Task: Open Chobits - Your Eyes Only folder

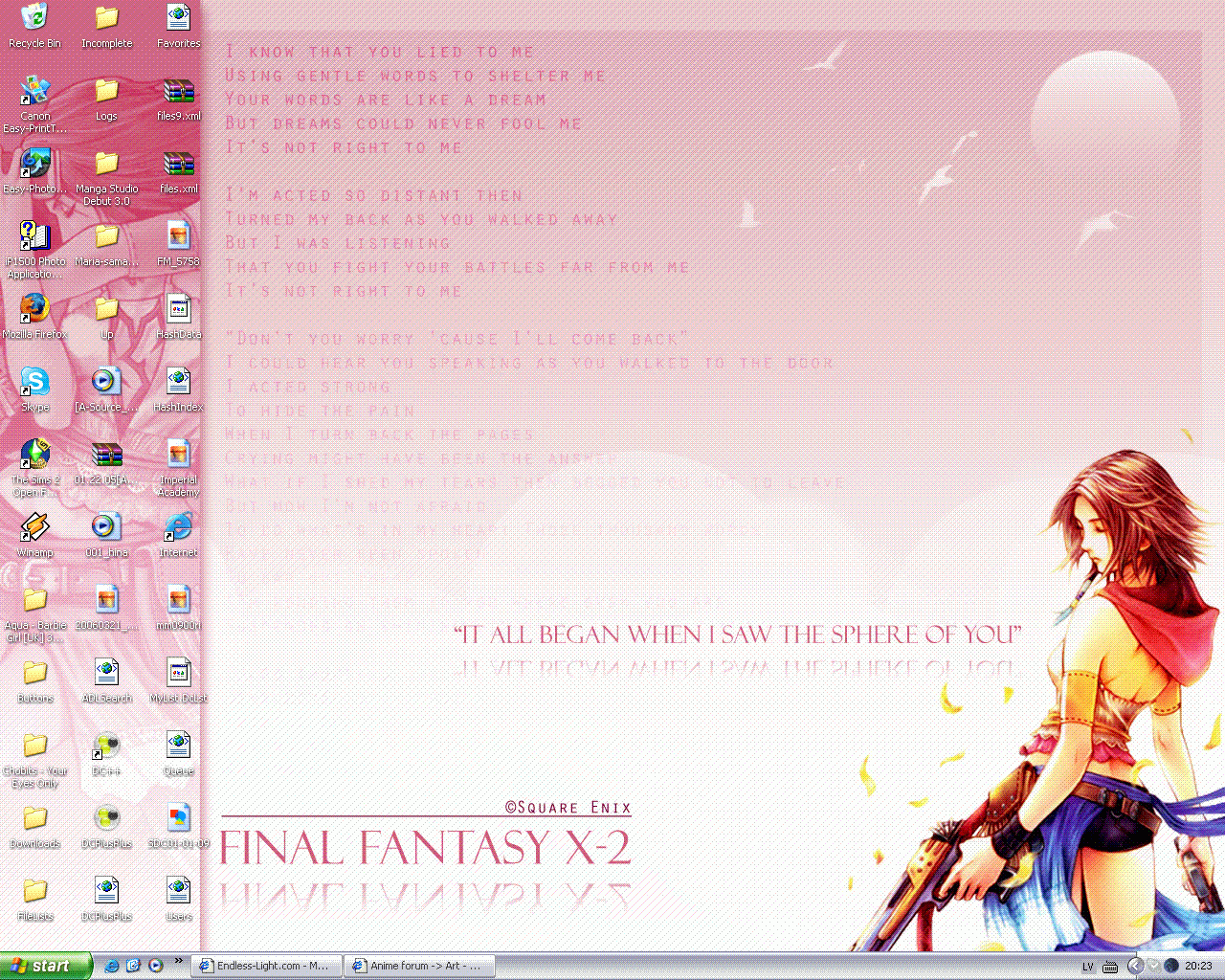Action: 34,759
